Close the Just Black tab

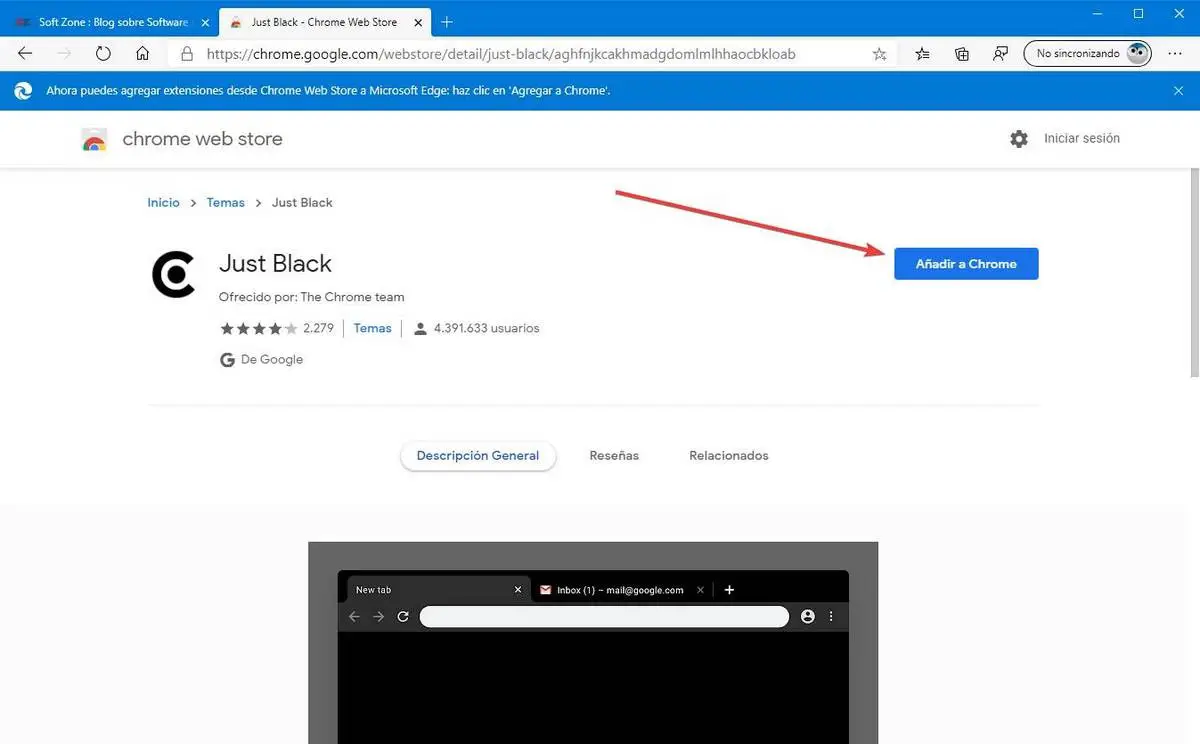417,22
